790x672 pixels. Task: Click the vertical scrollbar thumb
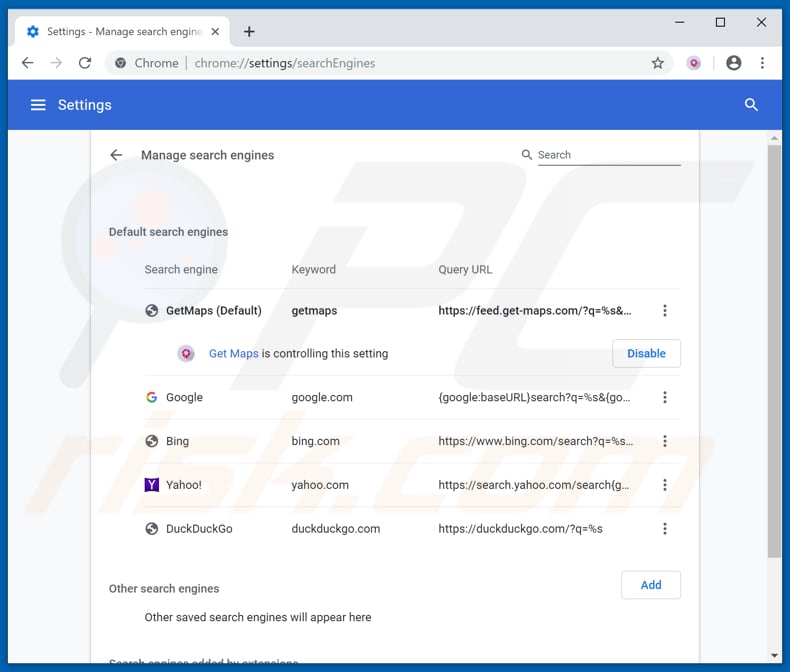tap(774, 351)
